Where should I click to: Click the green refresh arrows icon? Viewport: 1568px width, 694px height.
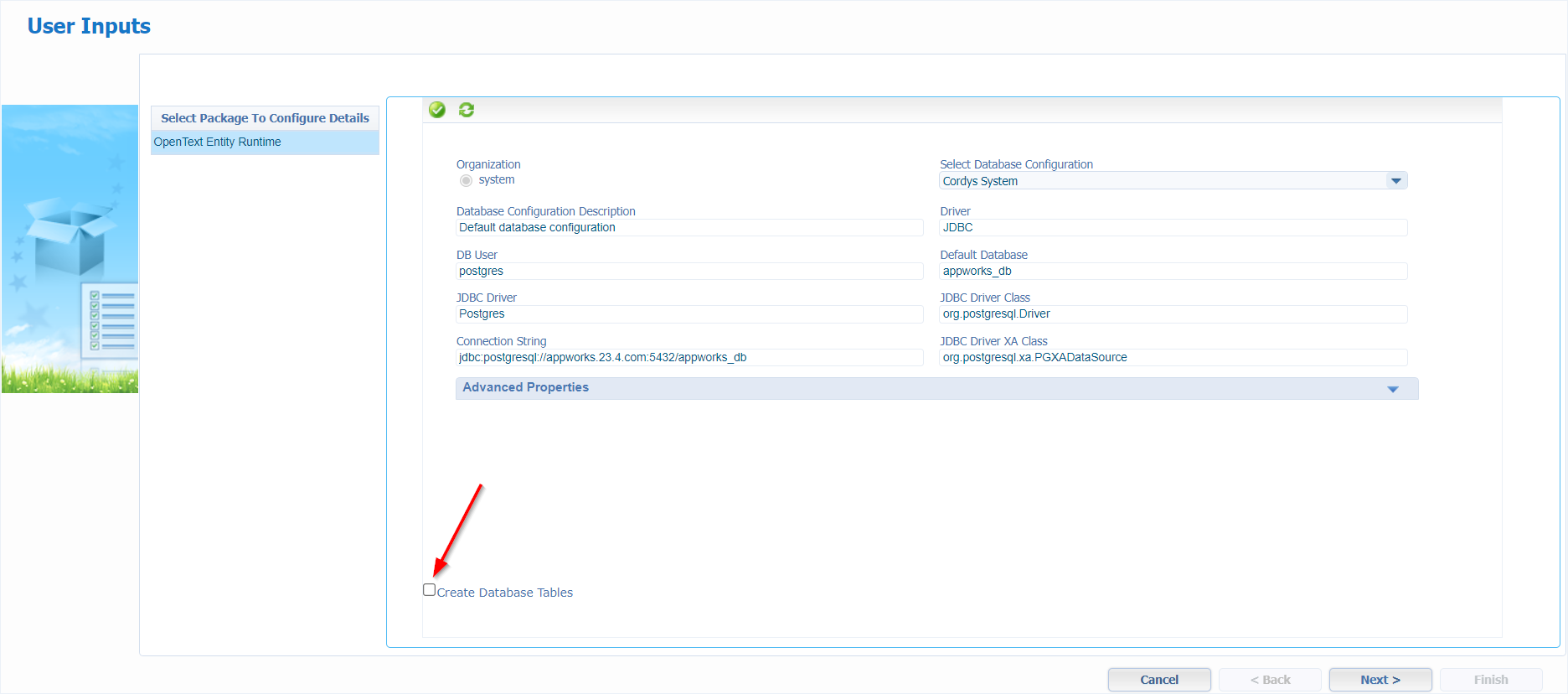(467, 110)
